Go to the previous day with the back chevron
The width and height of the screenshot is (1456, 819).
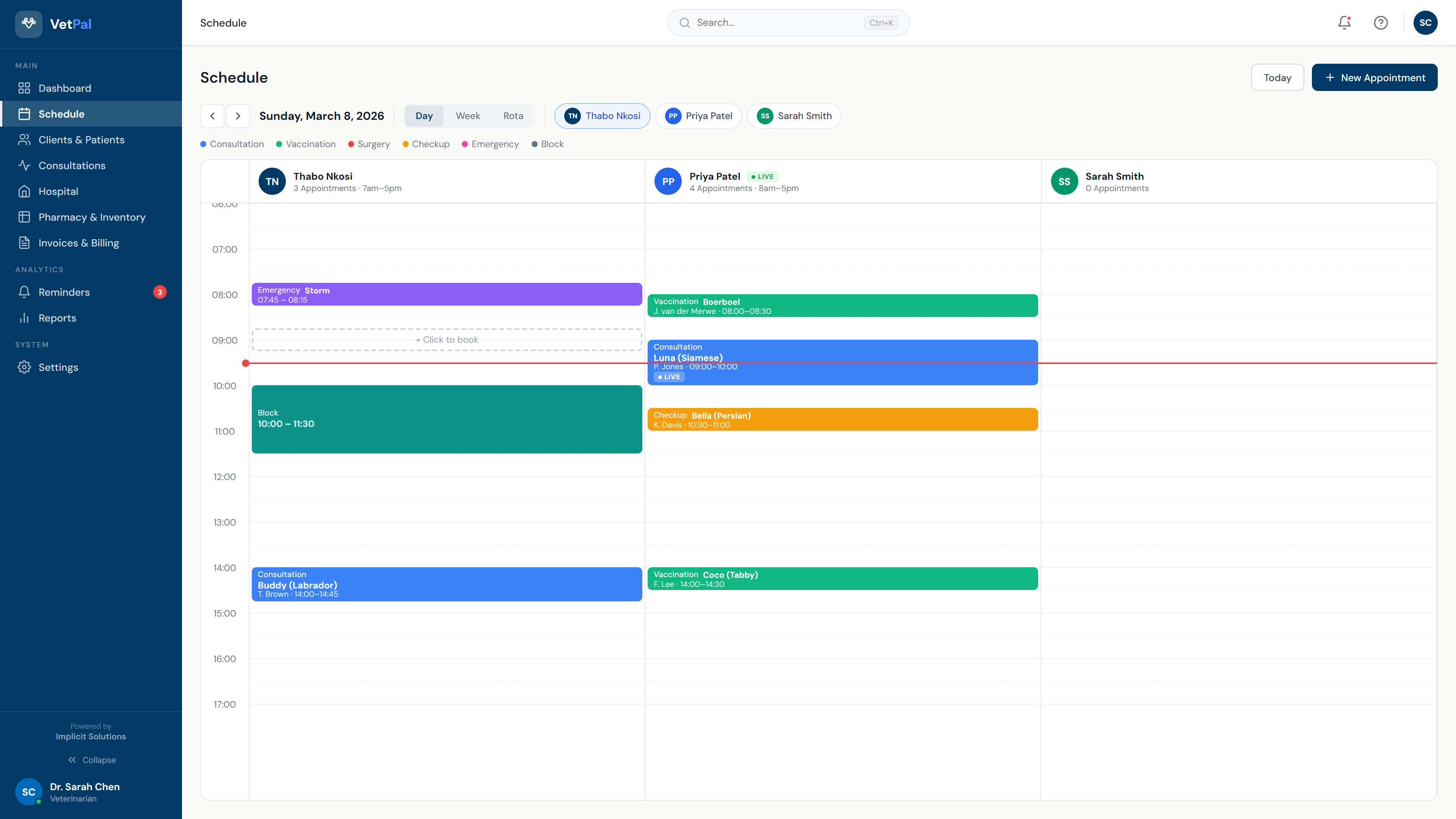tap(212, 116)
